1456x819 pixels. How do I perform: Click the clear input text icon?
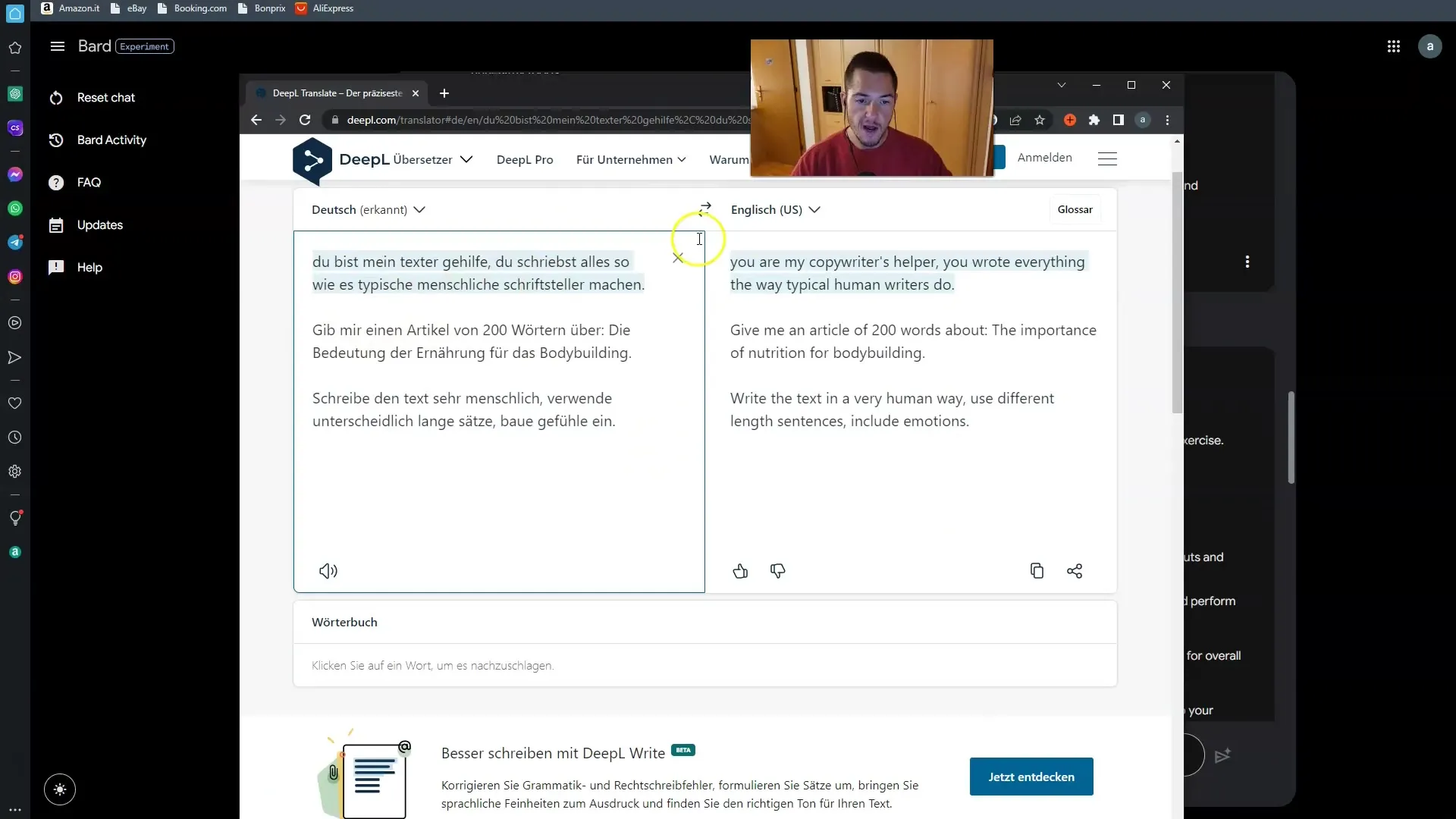tap(678, 258)
